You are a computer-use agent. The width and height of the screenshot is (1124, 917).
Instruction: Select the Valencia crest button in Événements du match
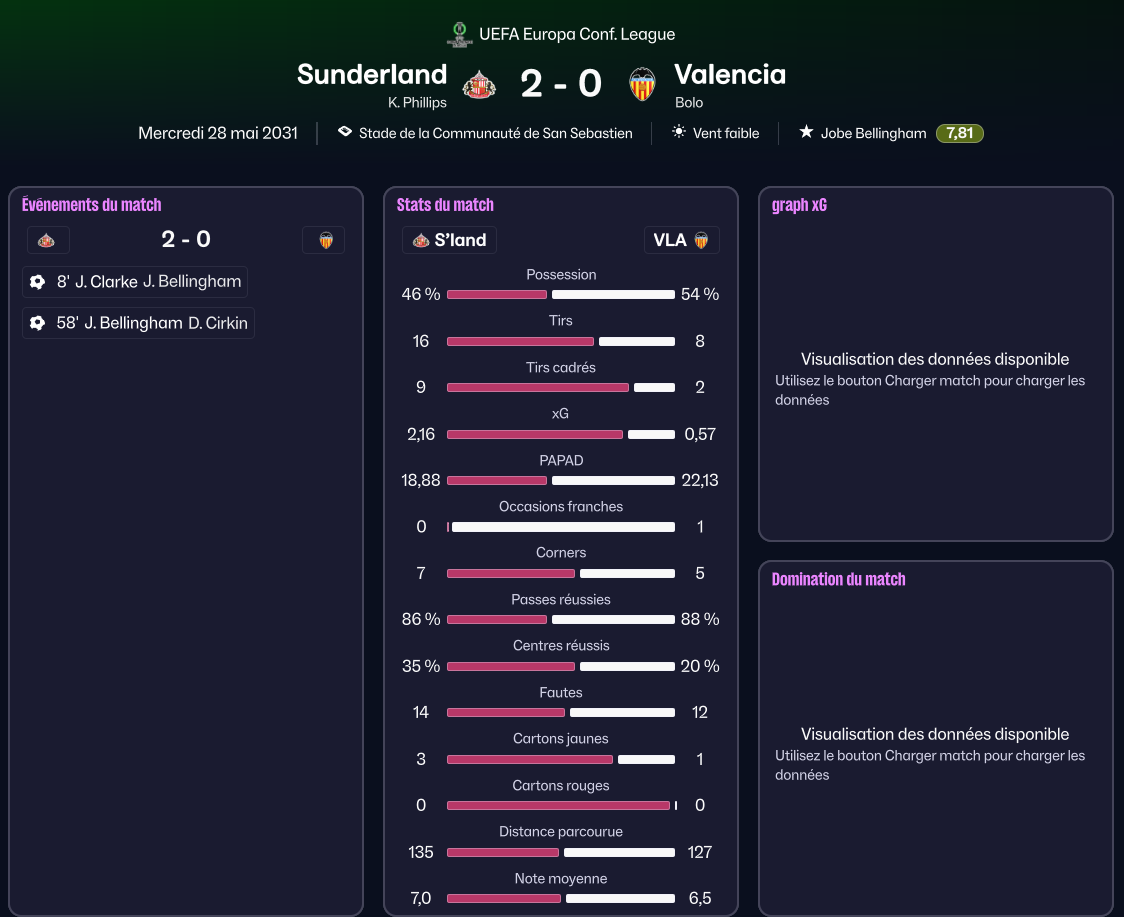(x=323, y=240)
